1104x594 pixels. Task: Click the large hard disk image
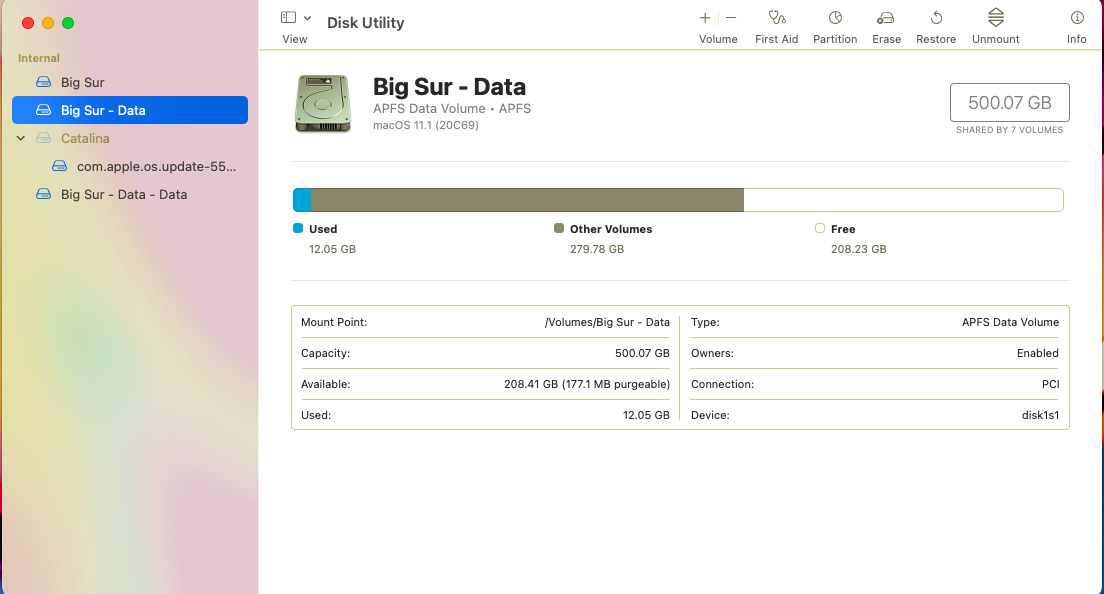(x=322, y=103)
